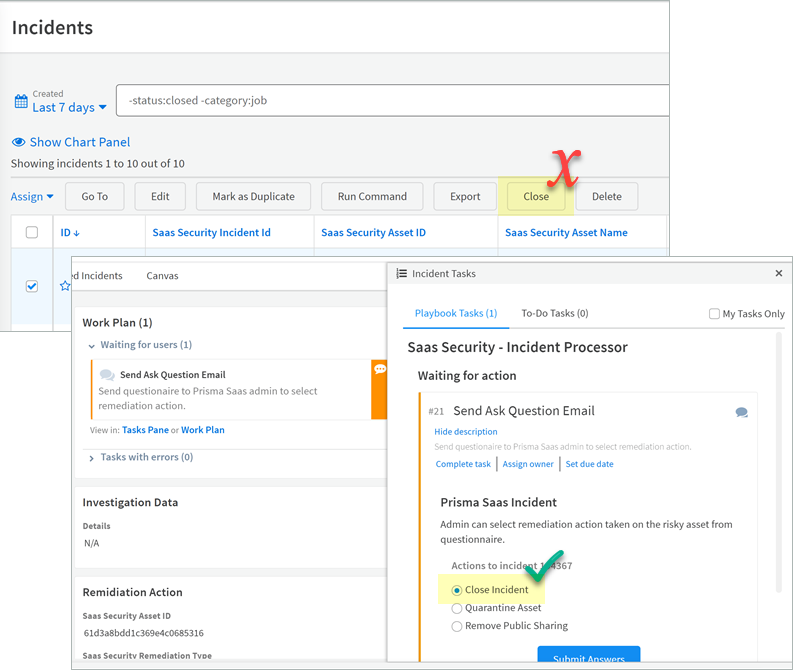The height and width of the screenshot is (670, 793).
Task: Sort by Saas Security Asset Name column
Action: click(x=566, y=233)
